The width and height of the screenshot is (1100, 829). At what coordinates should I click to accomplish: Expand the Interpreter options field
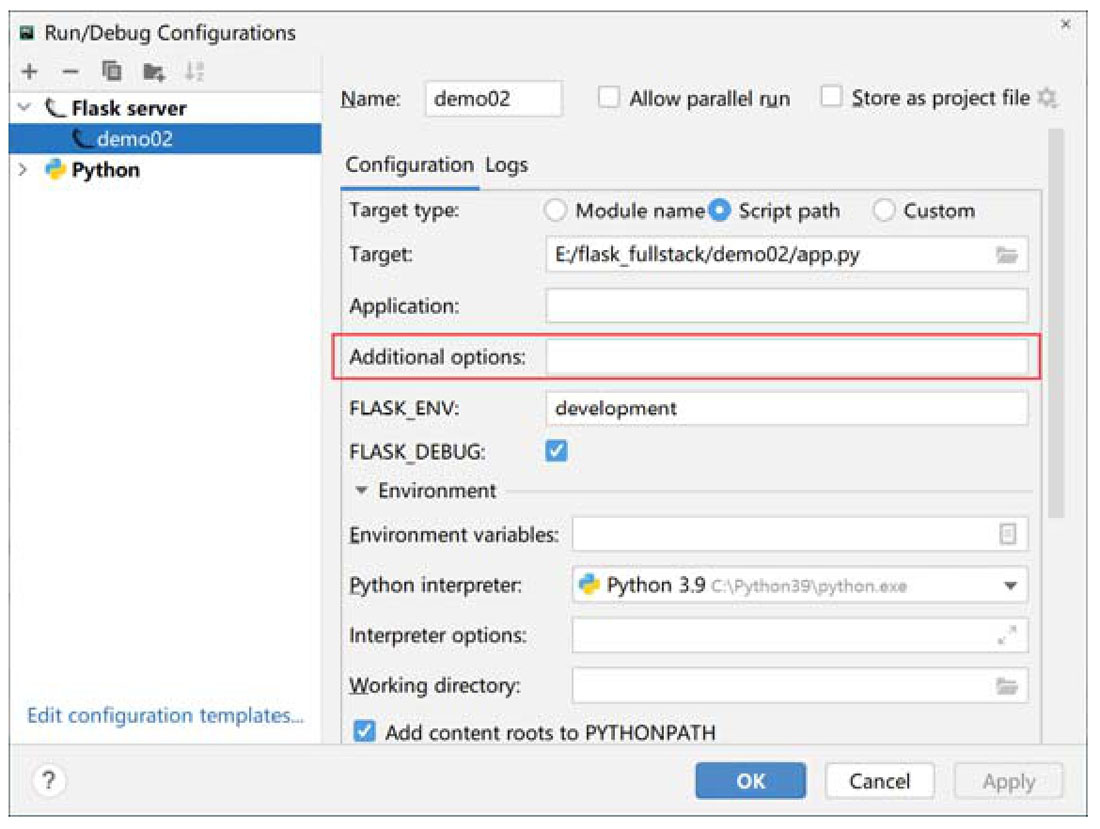coord(1007,635)
